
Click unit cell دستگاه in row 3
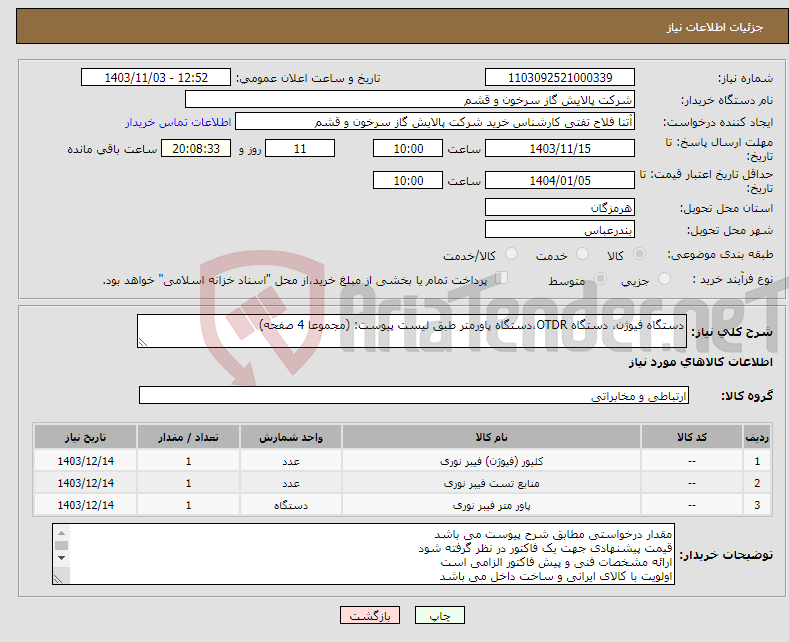(291, 505)
